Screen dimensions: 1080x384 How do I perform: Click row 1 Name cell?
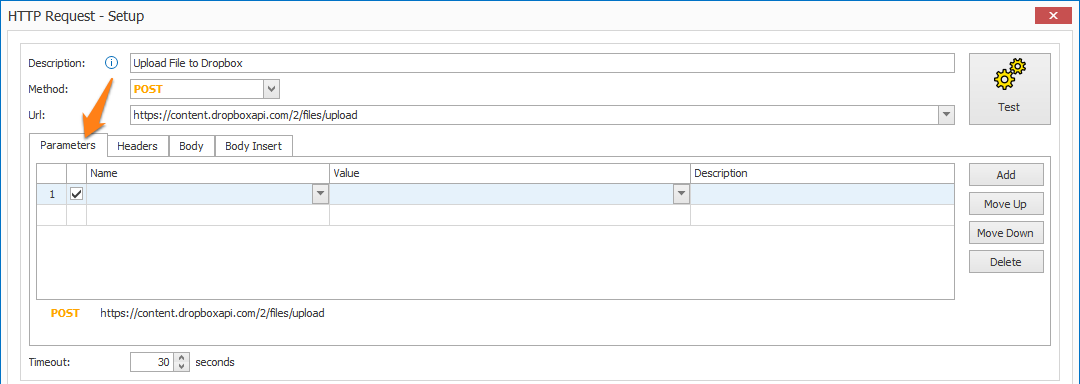click(x=200, y=195)
